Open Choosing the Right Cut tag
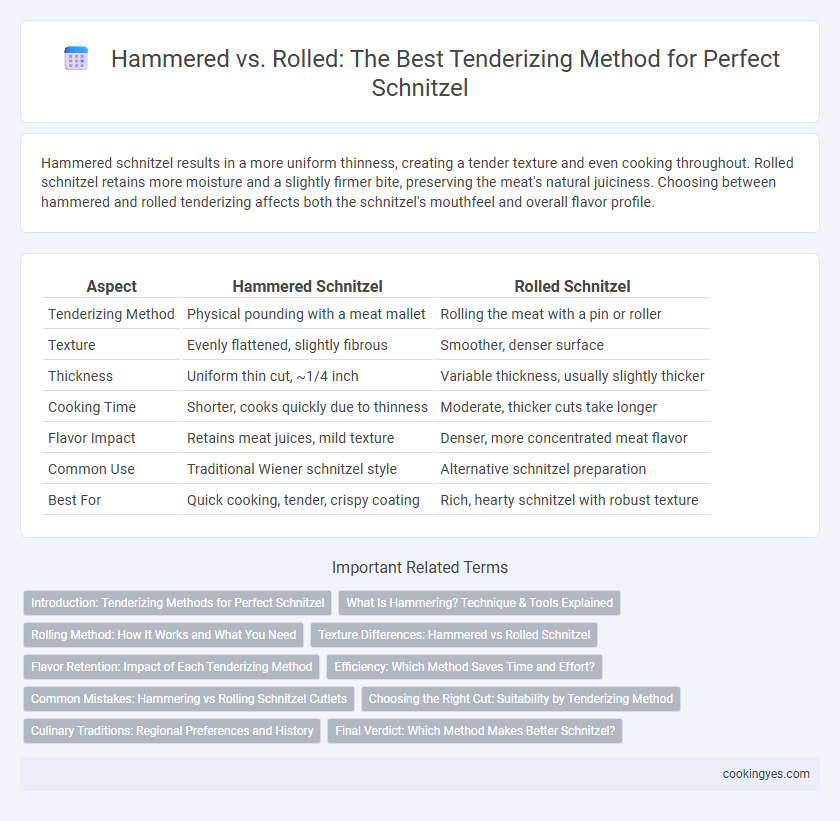Image resolution: width=840 pixels, height=821 pixels. (521, 699)
